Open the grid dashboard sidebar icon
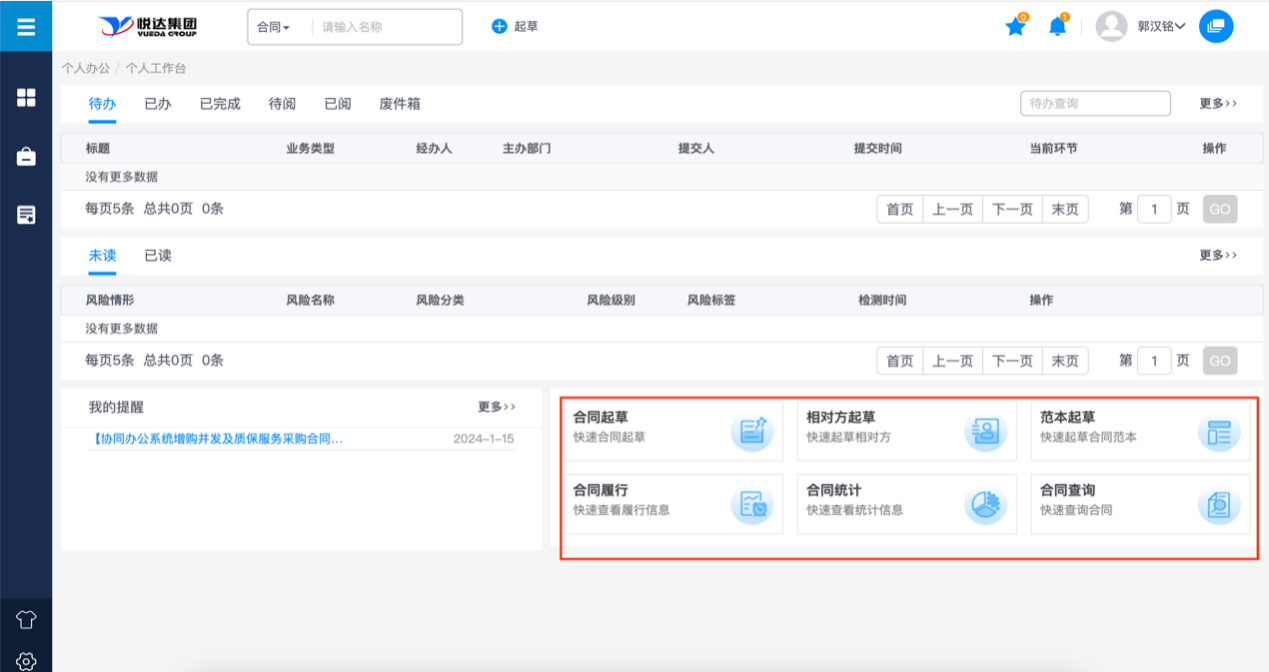 (x=26, y=97)
